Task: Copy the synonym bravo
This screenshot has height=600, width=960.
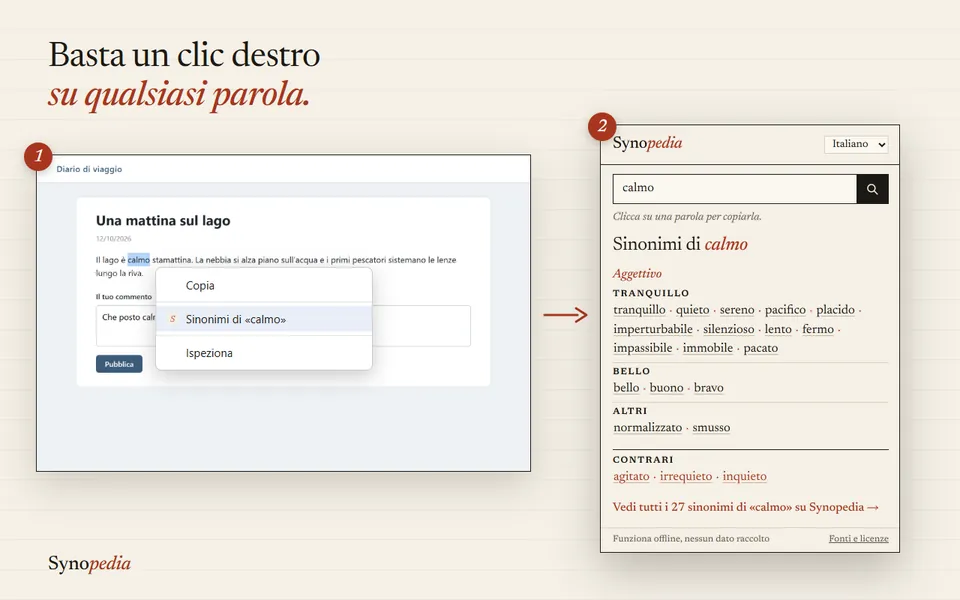Action: (x=708, y=388)
